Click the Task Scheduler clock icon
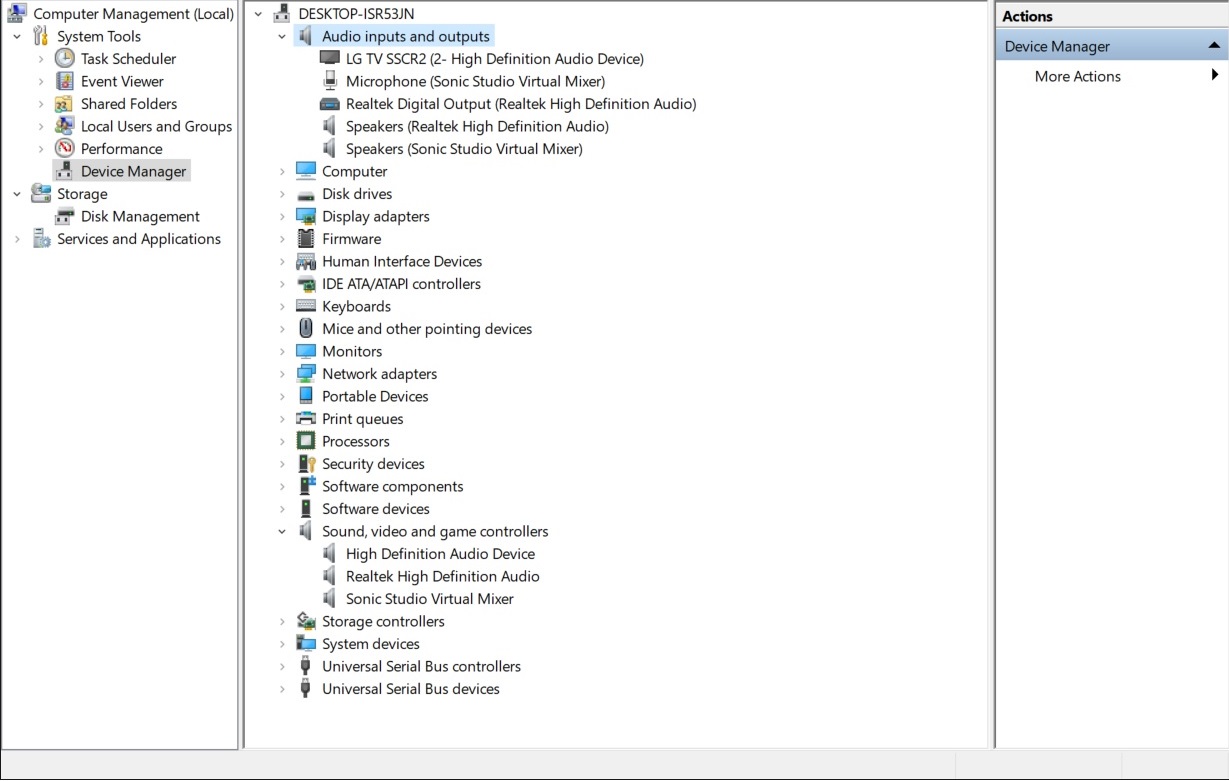 click(x=65, y=59)
